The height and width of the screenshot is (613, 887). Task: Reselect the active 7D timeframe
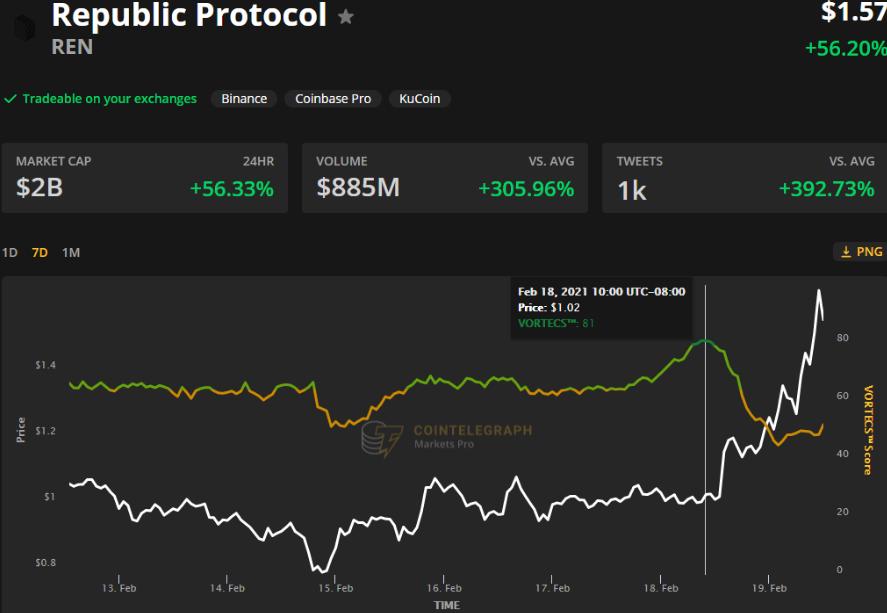click(x=42, y=253)
